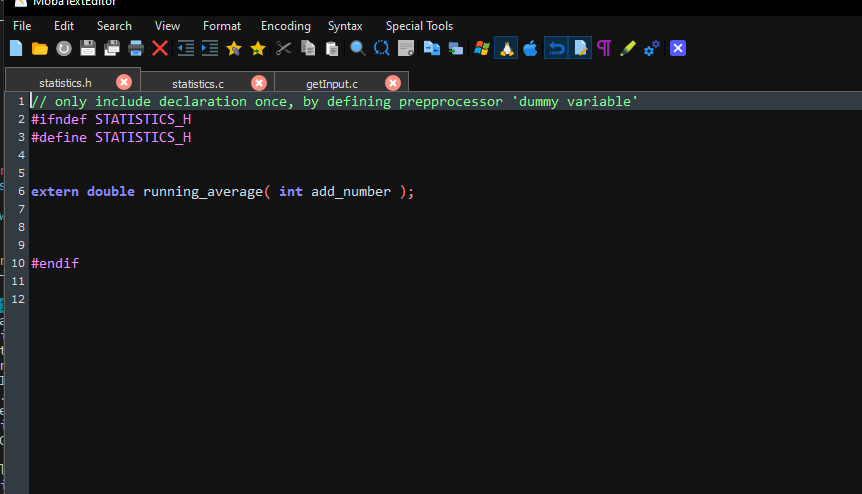Increase indent of selected lines

tap(209, 48)
